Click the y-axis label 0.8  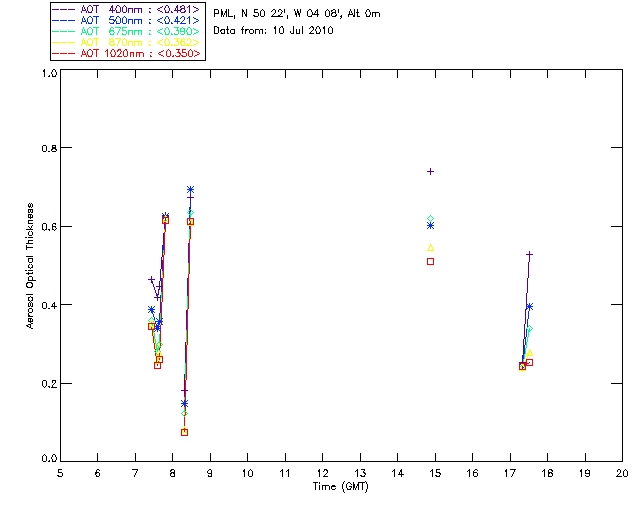tap(49, 148)
